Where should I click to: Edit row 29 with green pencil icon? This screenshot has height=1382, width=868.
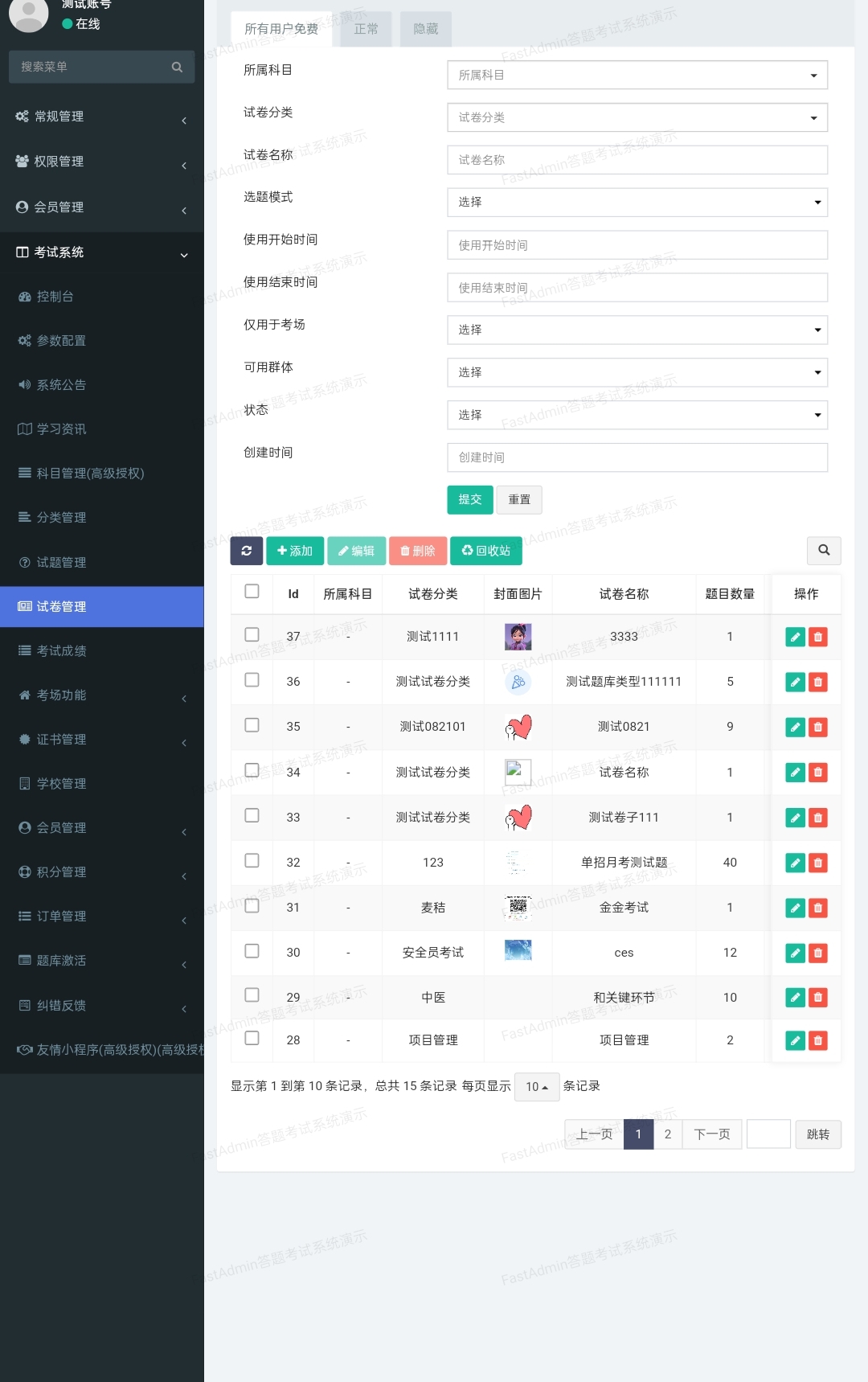pos(795,997)
